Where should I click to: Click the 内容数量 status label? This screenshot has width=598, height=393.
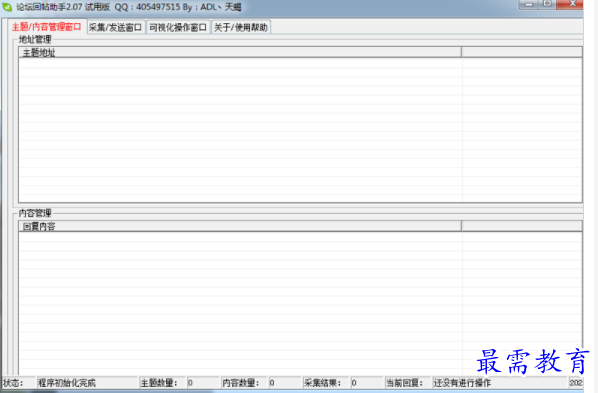pyautogui.click(x=240, y=383)
